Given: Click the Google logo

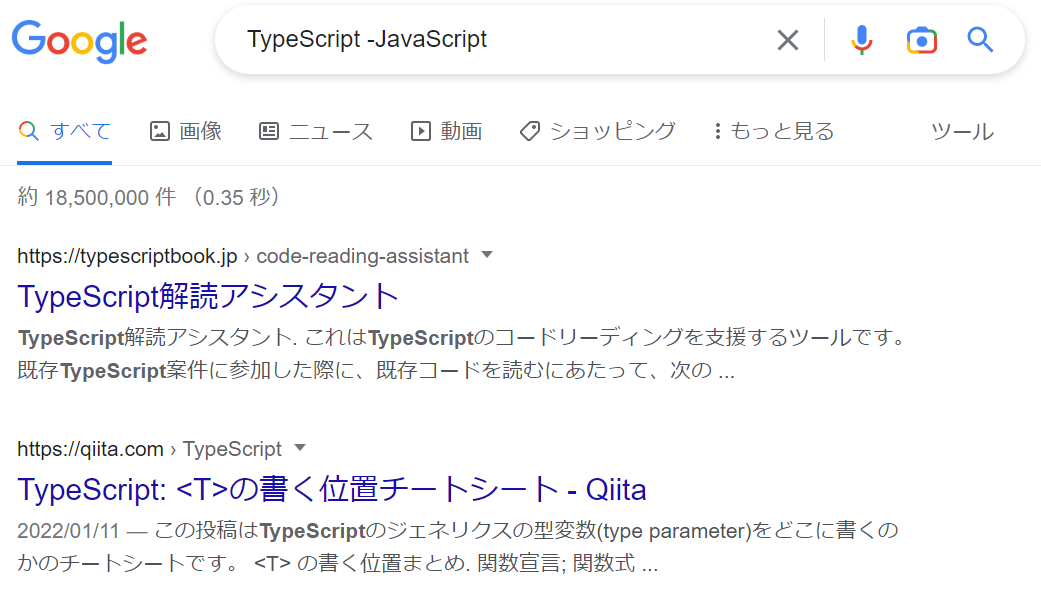Looking at the screenshot, I should (x=79, y=40).
